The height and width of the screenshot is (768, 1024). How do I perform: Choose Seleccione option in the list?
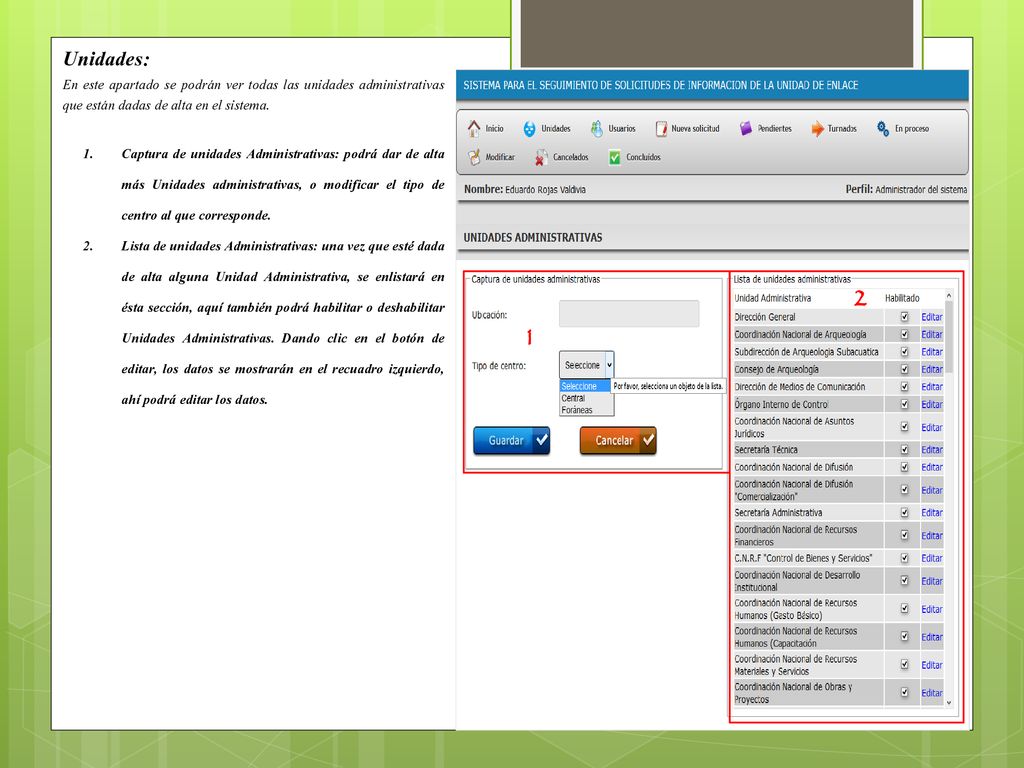coord(585,386)
